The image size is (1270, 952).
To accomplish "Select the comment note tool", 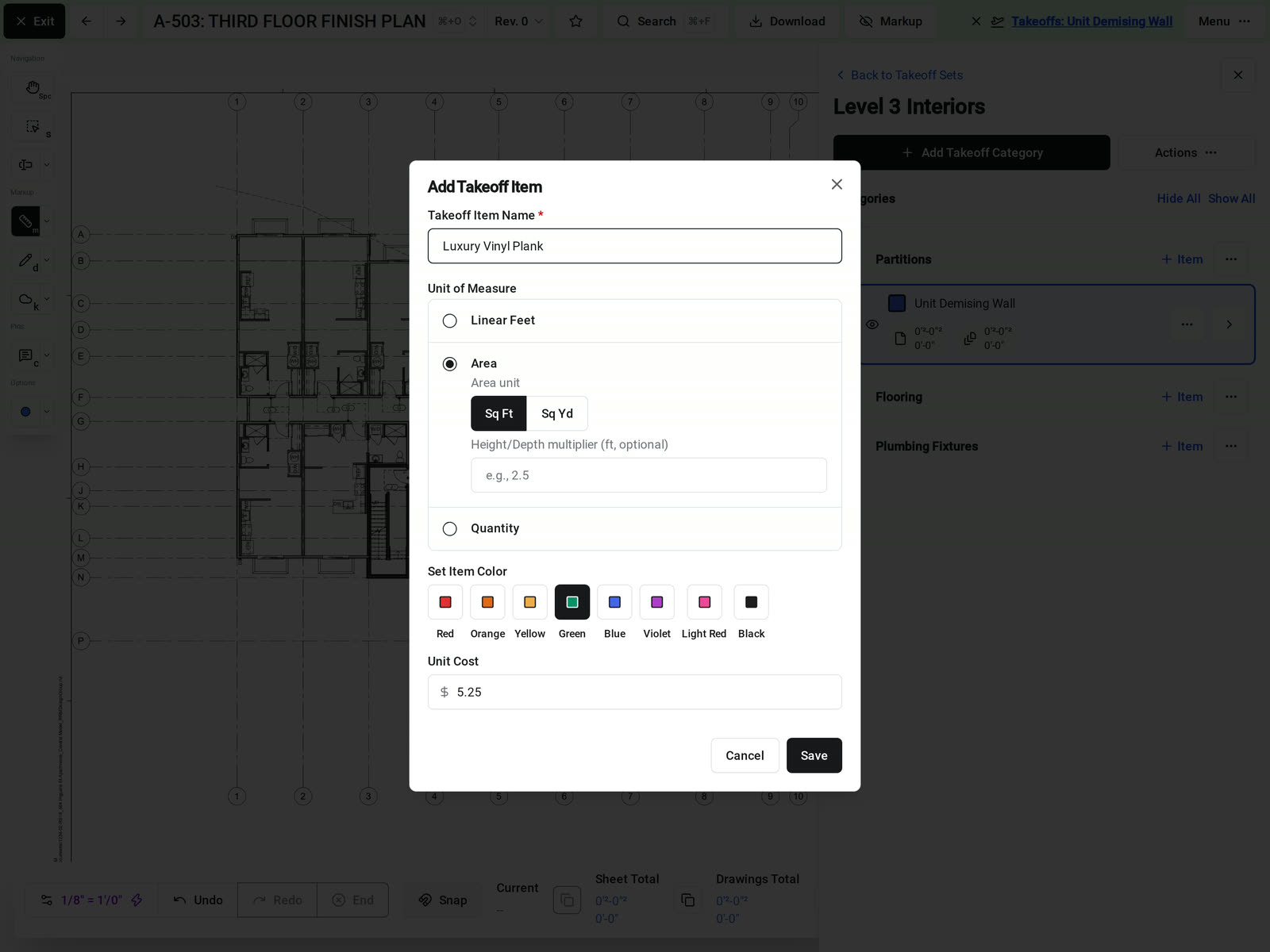I will click(x=26, y=355).
